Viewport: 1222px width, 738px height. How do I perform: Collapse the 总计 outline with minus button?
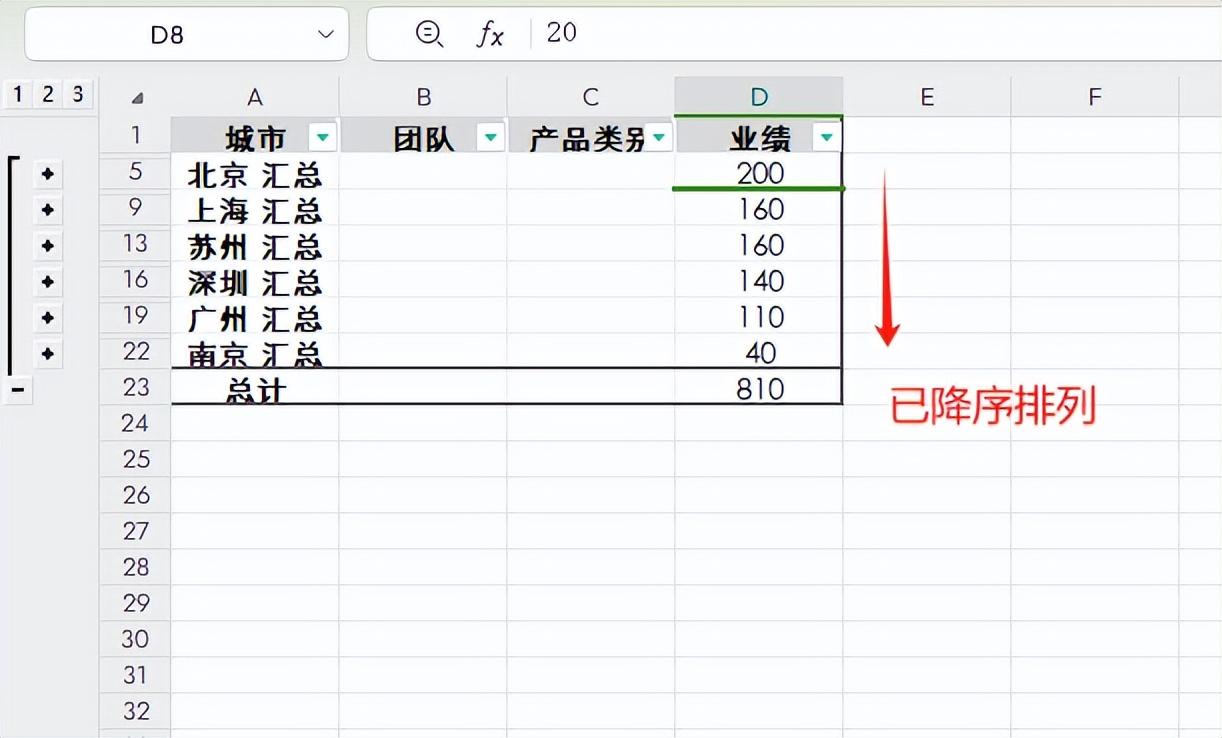pos(18,391)
